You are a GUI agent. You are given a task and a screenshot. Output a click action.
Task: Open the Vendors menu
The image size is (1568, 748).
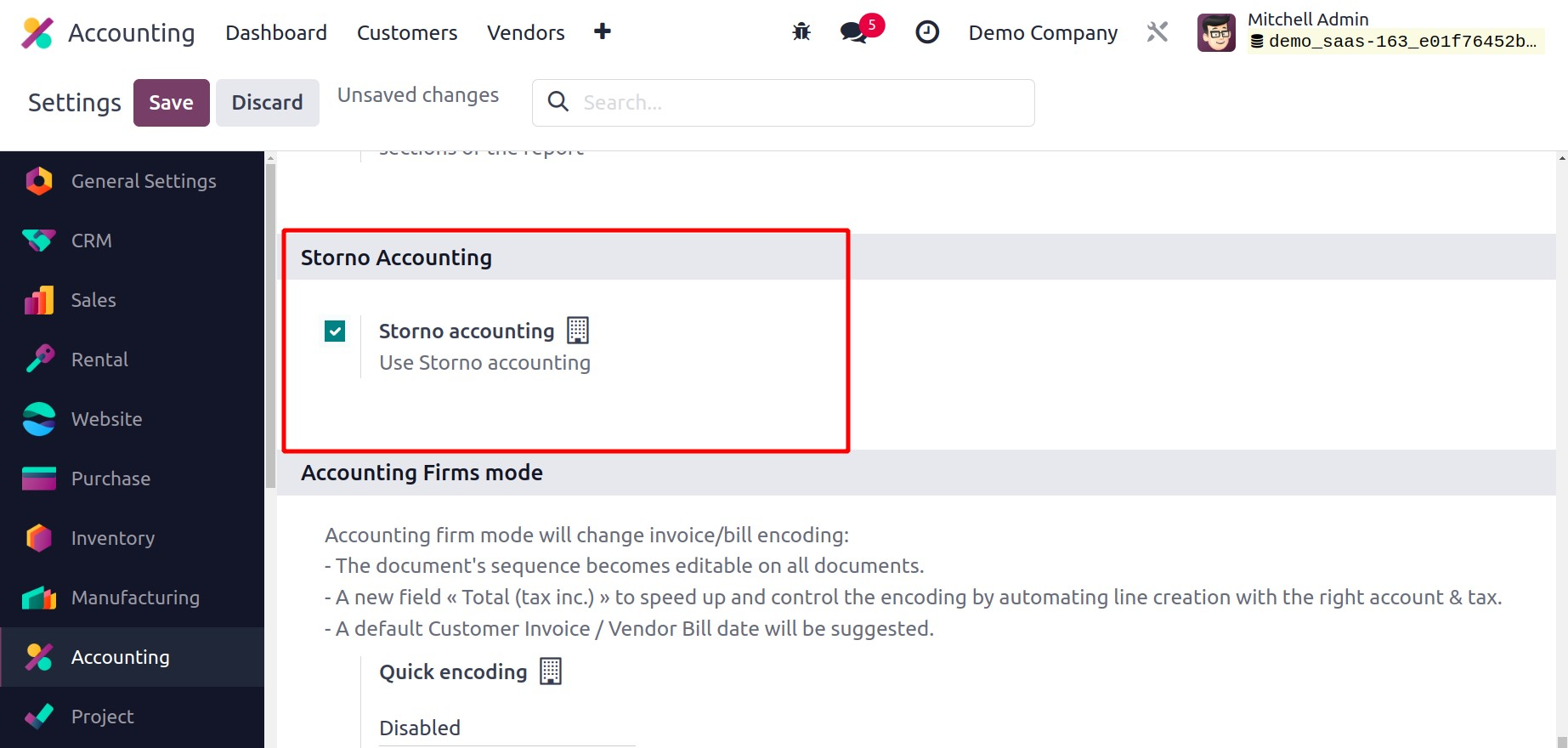tap(525, 33)
